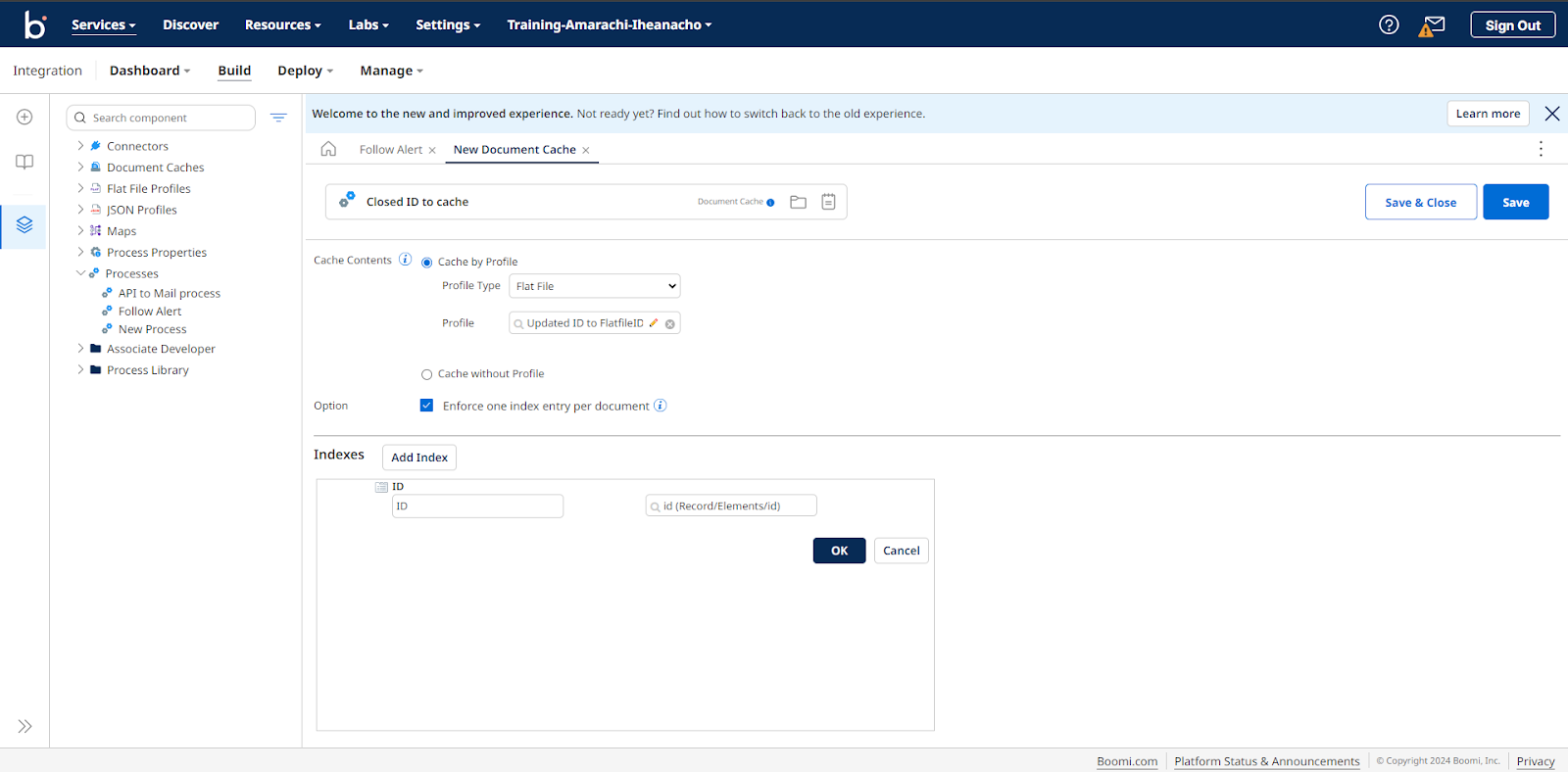The height and width of the screenshot is (772, 1568).
Task: Toggle Enforce one index entry per document checkbox
Action: pyautogui.click(x=426, y=406)
